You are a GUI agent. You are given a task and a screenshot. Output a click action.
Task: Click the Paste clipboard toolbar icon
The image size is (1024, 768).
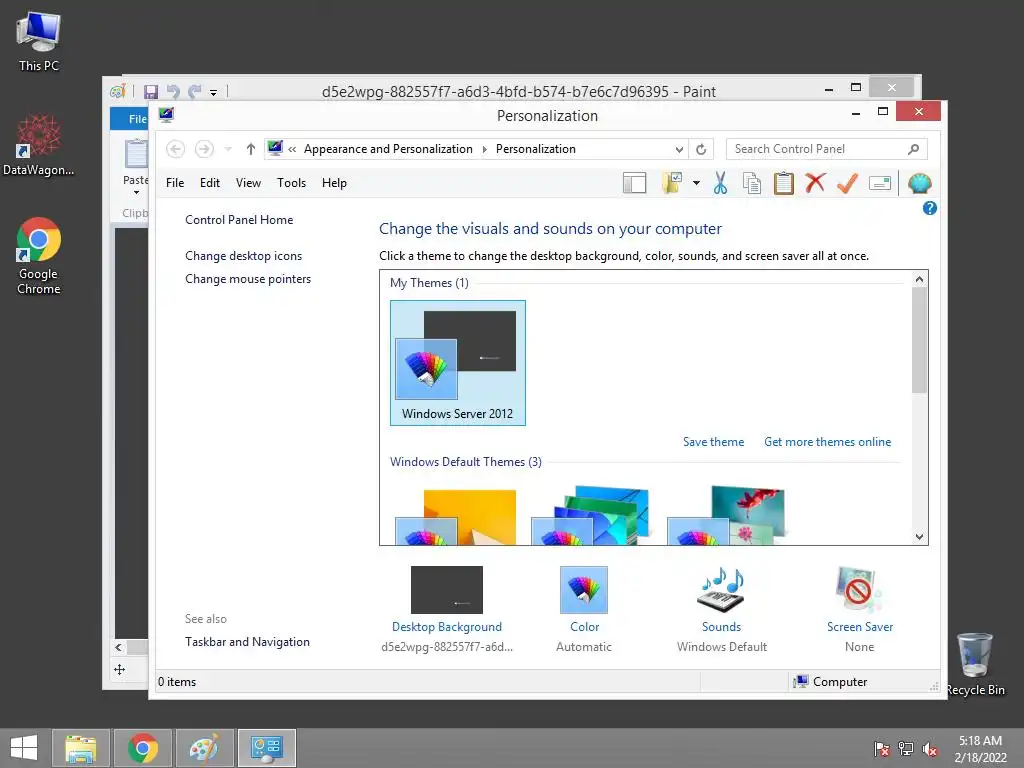[x=784, y=184]
